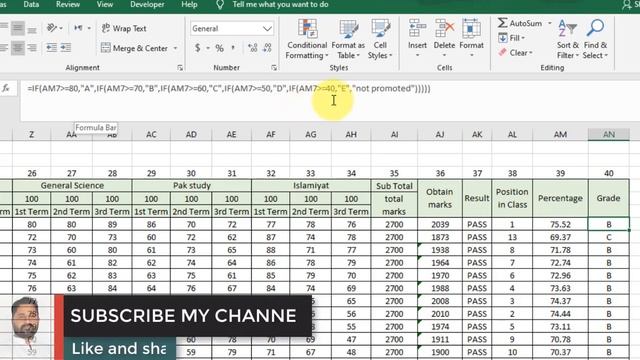Screen dimensions: 640x360
Task: Select column AN header
Action: 609,134
